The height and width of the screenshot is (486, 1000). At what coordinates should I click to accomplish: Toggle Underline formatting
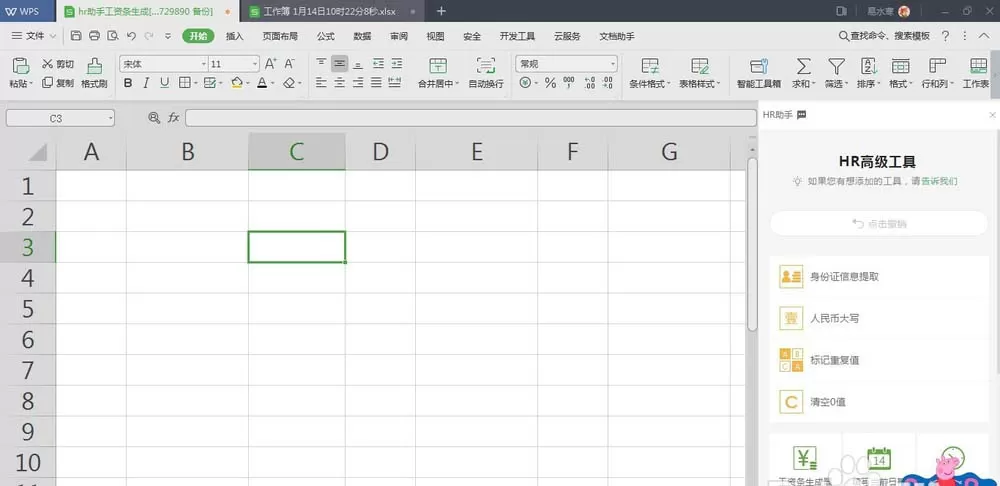[165, 83]
